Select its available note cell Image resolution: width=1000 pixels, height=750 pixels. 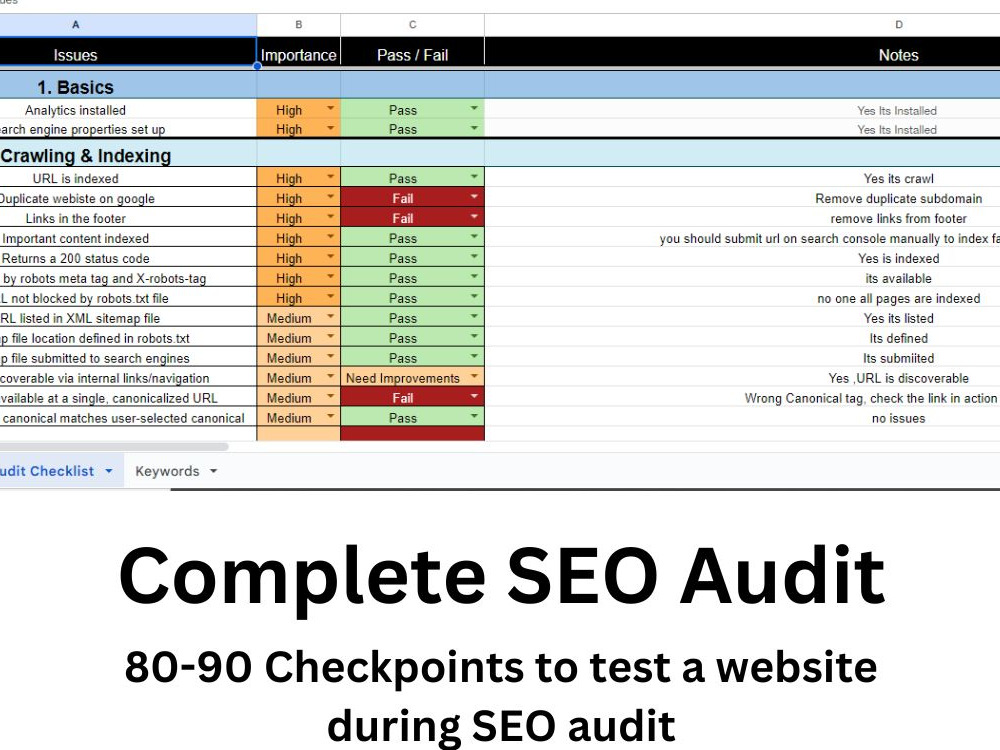(x=742, y=278)
